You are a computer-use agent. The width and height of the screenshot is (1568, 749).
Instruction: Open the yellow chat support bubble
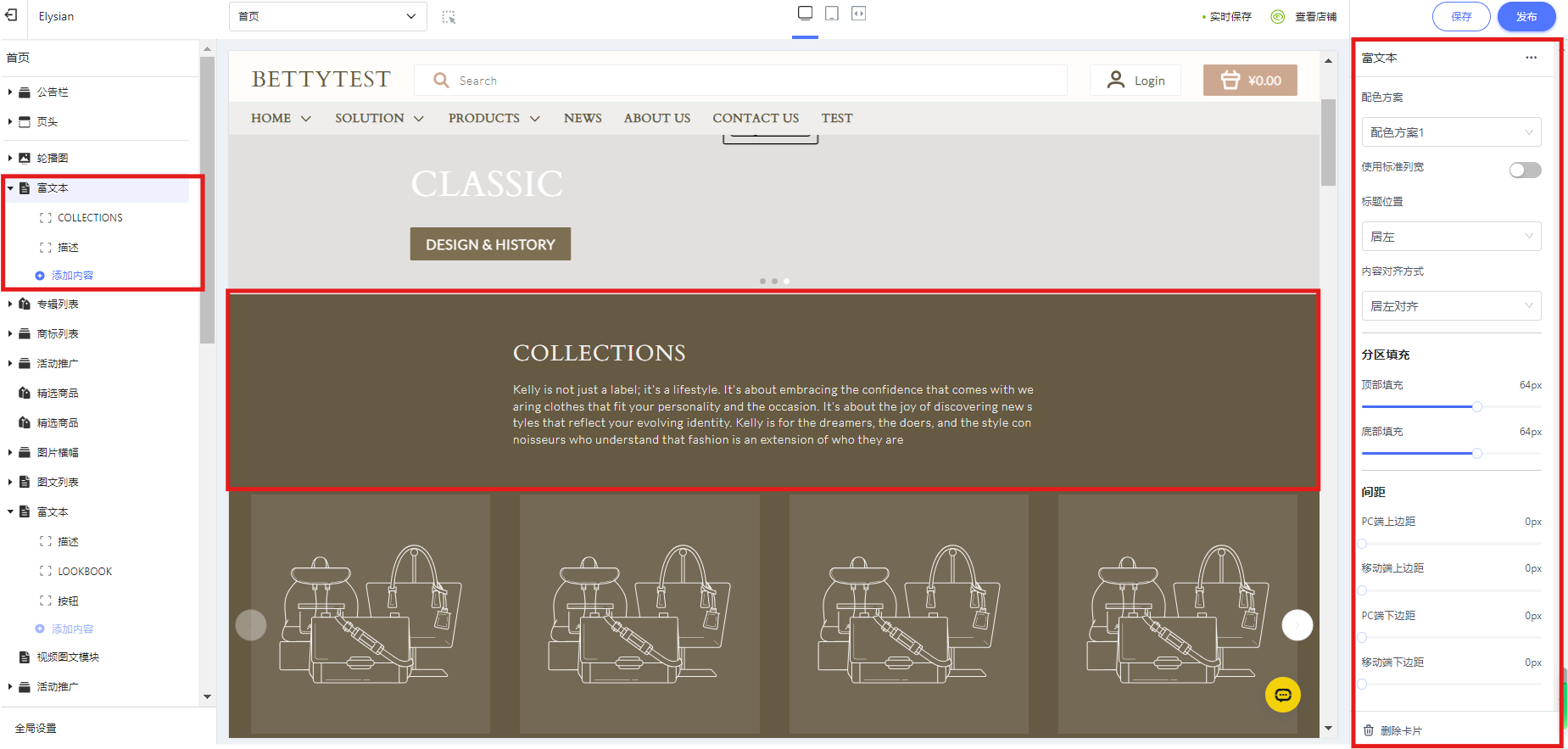(x=1282, y=695)
